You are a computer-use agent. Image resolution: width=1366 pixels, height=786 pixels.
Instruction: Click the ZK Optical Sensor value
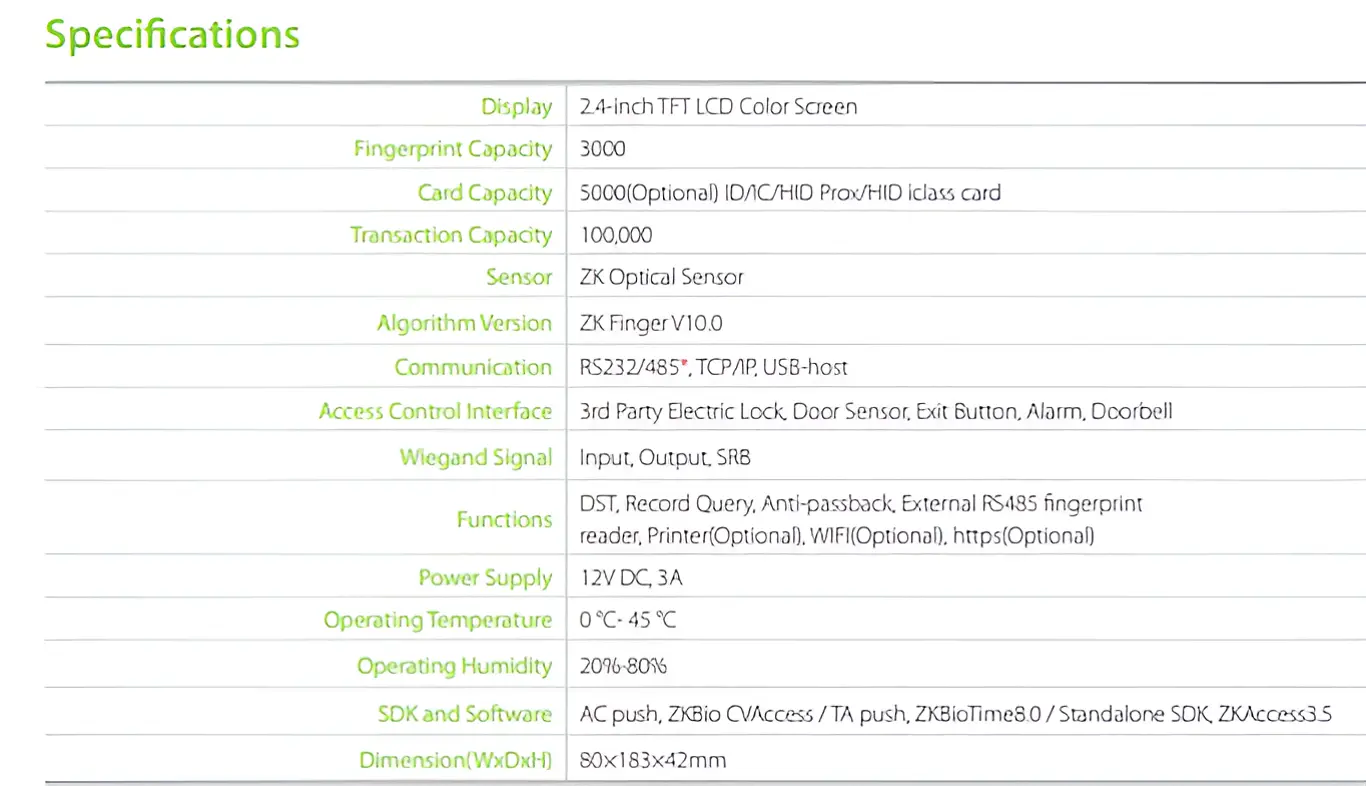coord(661,278)
